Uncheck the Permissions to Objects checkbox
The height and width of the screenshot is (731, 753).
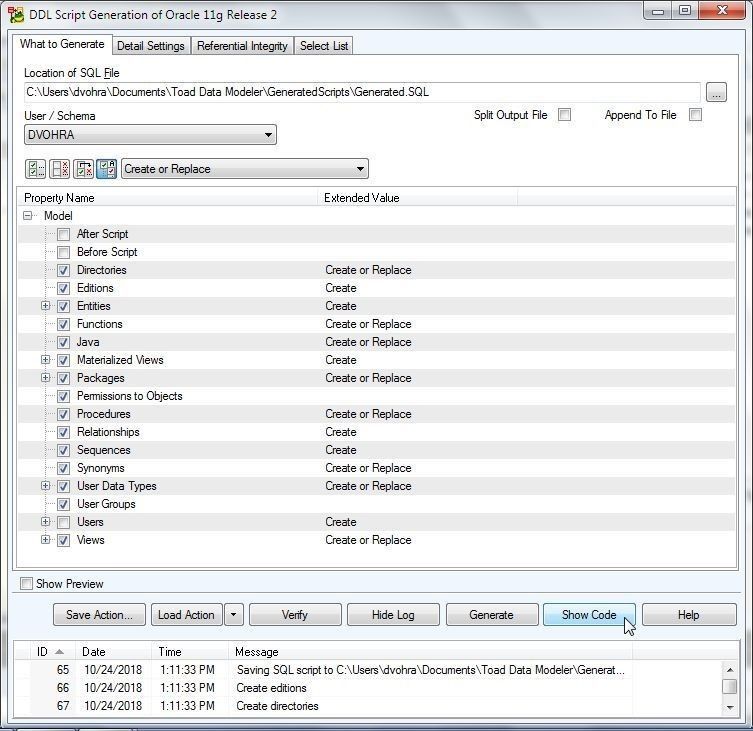click(x=63, y=396)
